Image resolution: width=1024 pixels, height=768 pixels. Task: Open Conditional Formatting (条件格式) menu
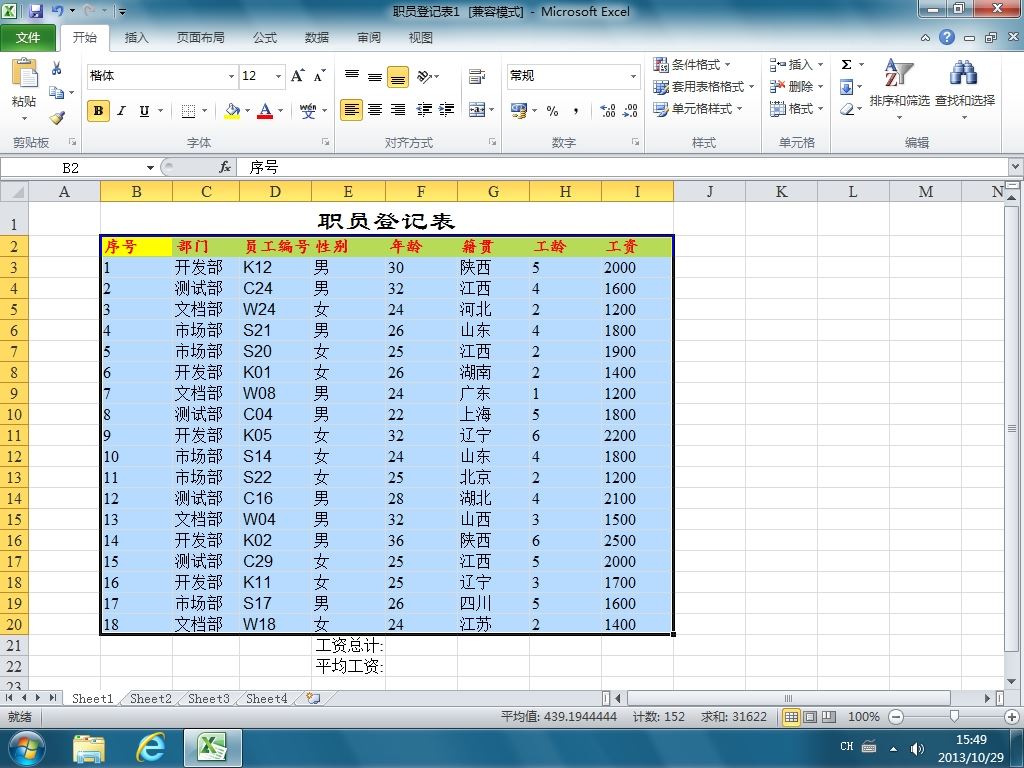(x=692, y=64)
